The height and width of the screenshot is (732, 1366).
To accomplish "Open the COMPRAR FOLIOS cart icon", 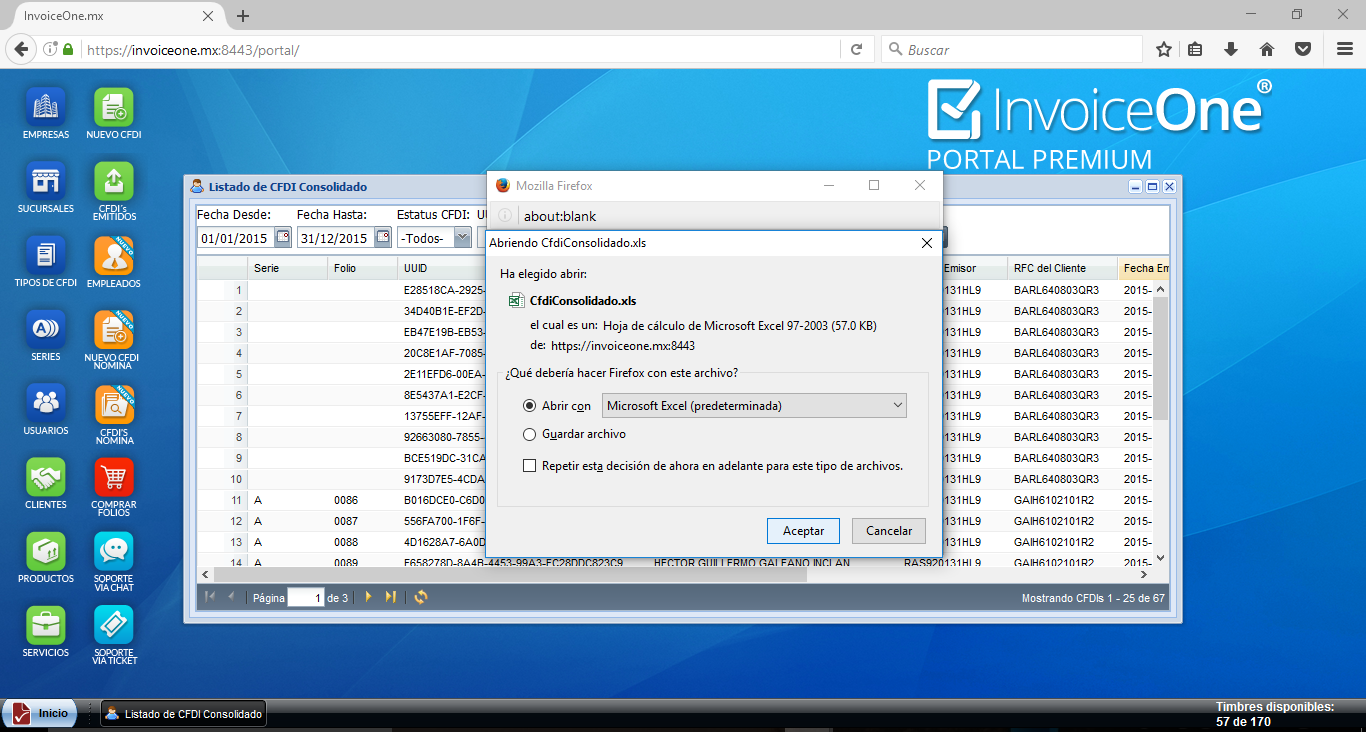I will 114,478.
